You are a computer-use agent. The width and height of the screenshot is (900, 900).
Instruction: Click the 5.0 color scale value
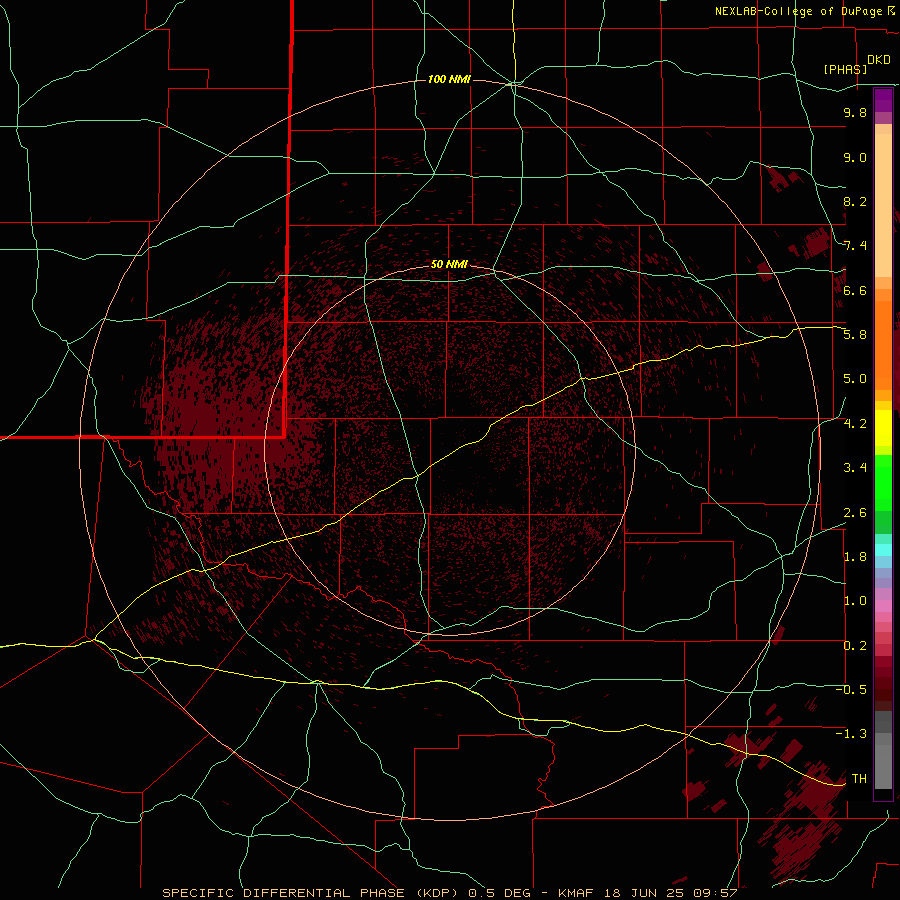[855, 379]
